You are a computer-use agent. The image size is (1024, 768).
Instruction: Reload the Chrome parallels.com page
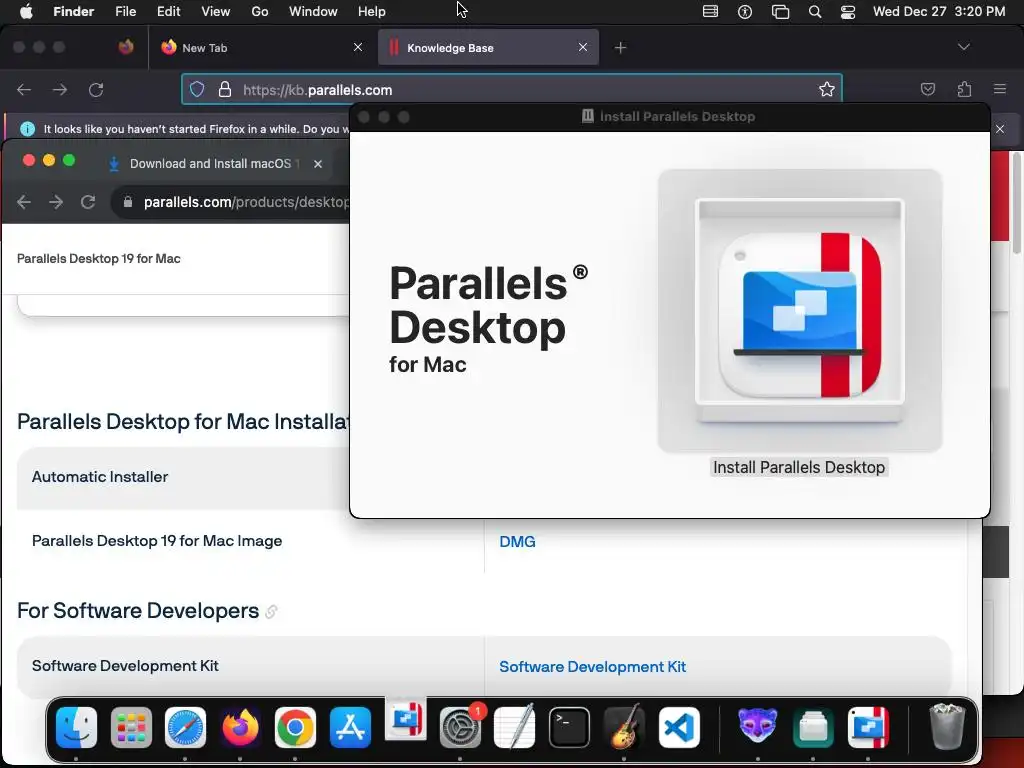click(x=88, y=202)
